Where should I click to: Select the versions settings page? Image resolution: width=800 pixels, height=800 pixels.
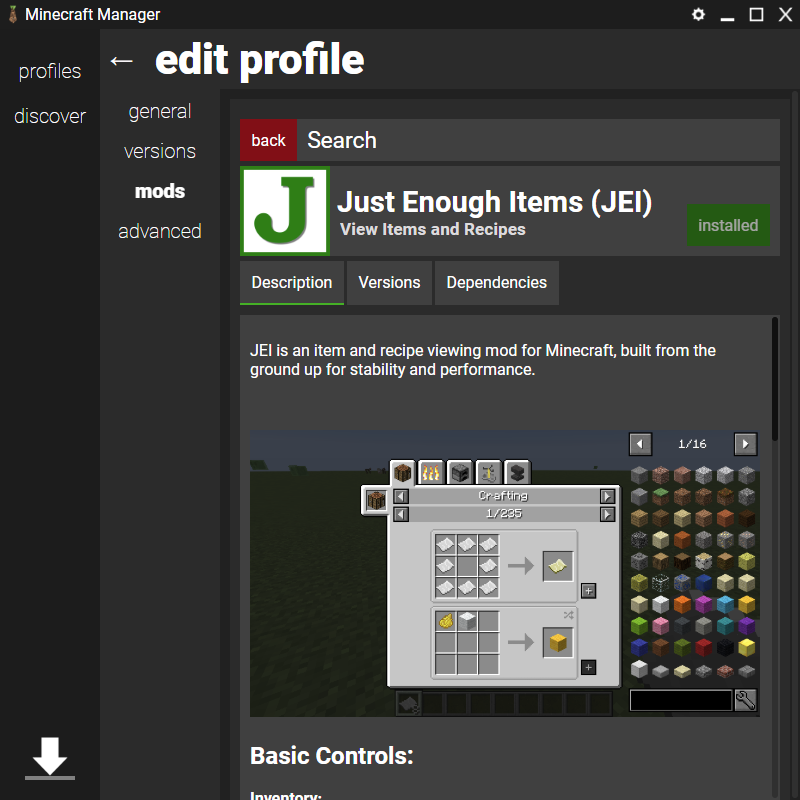pyautogui.click(x=160, y=151)
